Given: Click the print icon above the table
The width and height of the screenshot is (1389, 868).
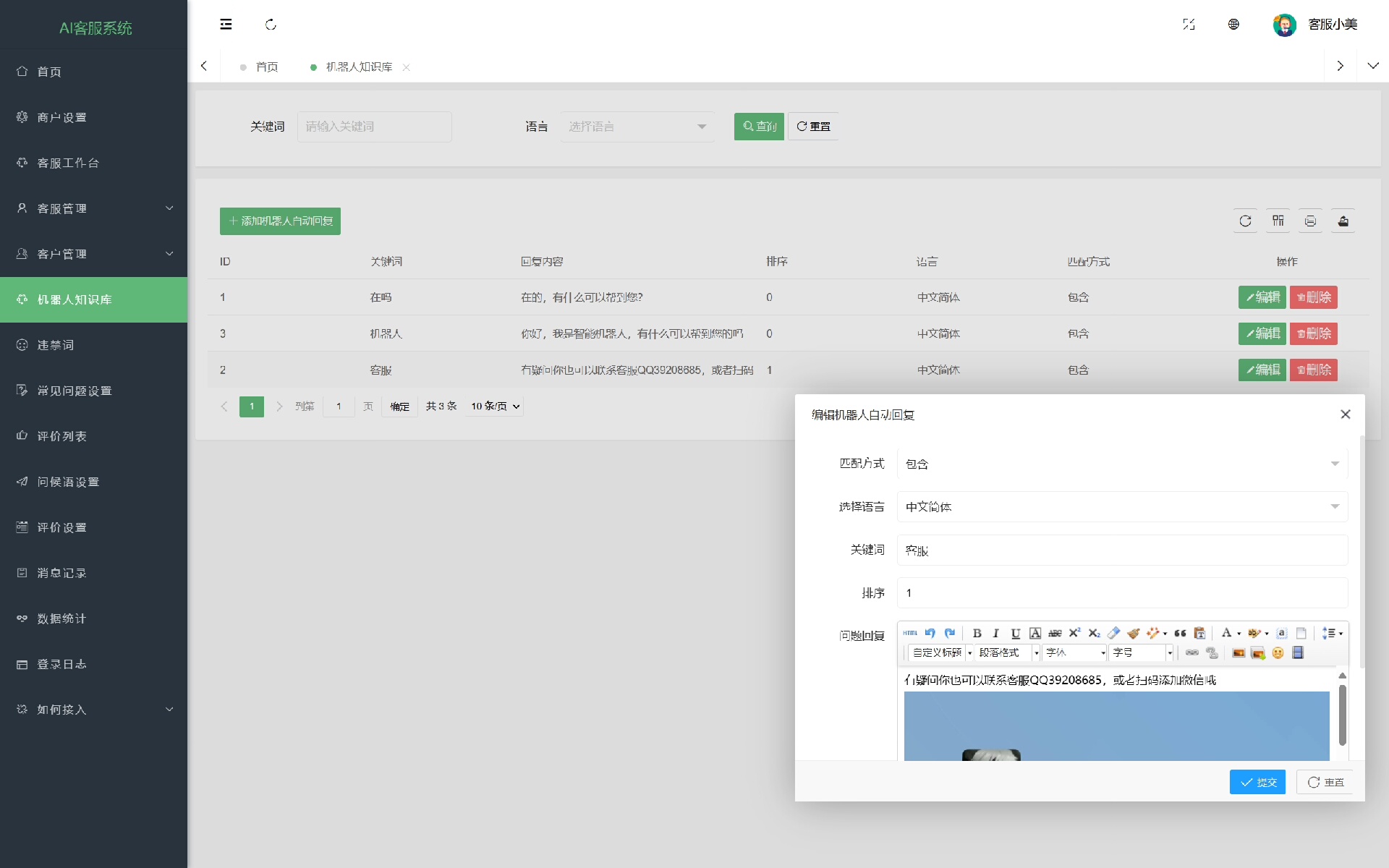Looking at the screenshot, I should (x=1310, y=221).
